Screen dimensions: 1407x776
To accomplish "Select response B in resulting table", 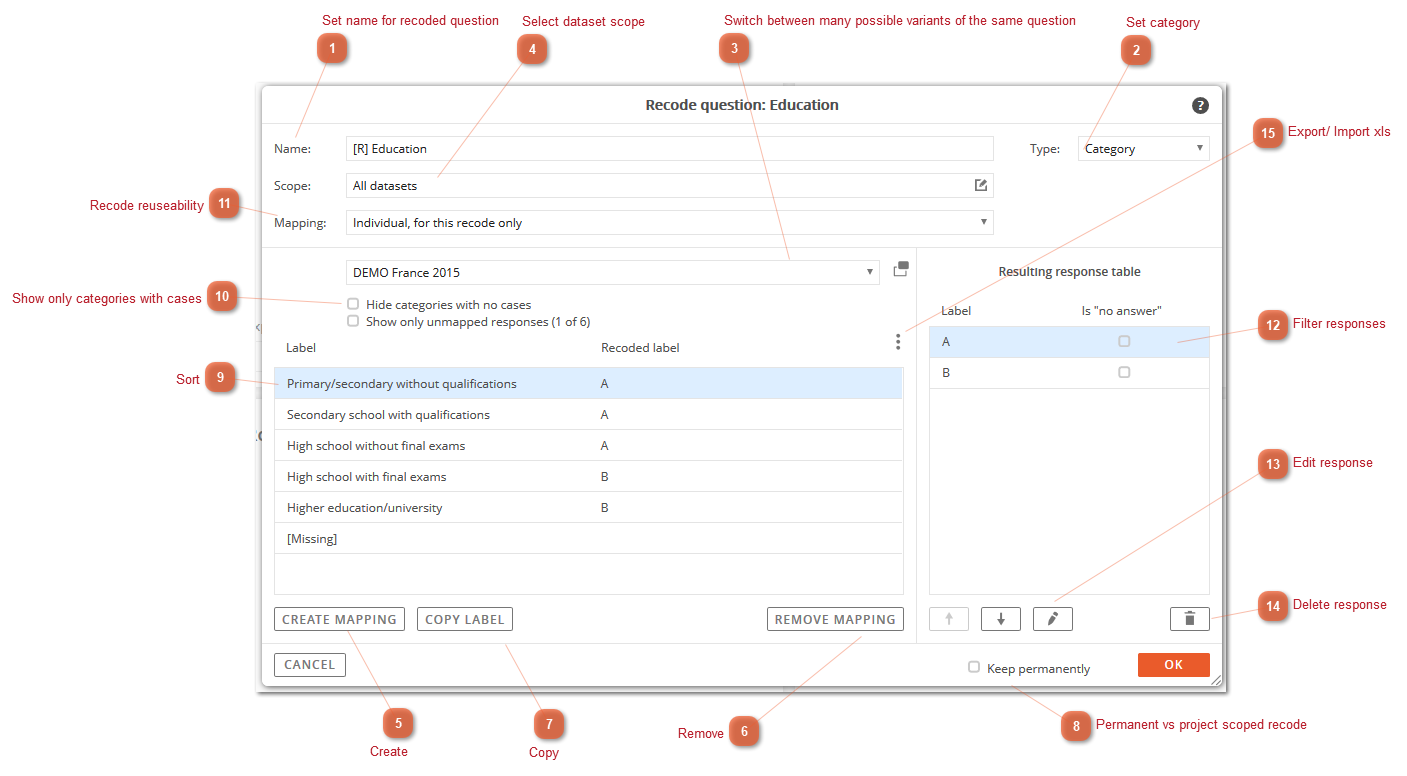I will tap(1069, 372).
